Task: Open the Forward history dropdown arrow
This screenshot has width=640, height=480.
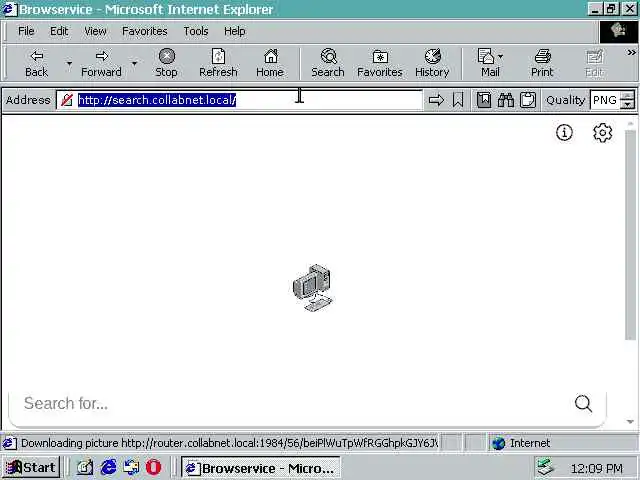Action: click(x=134, y=63)
